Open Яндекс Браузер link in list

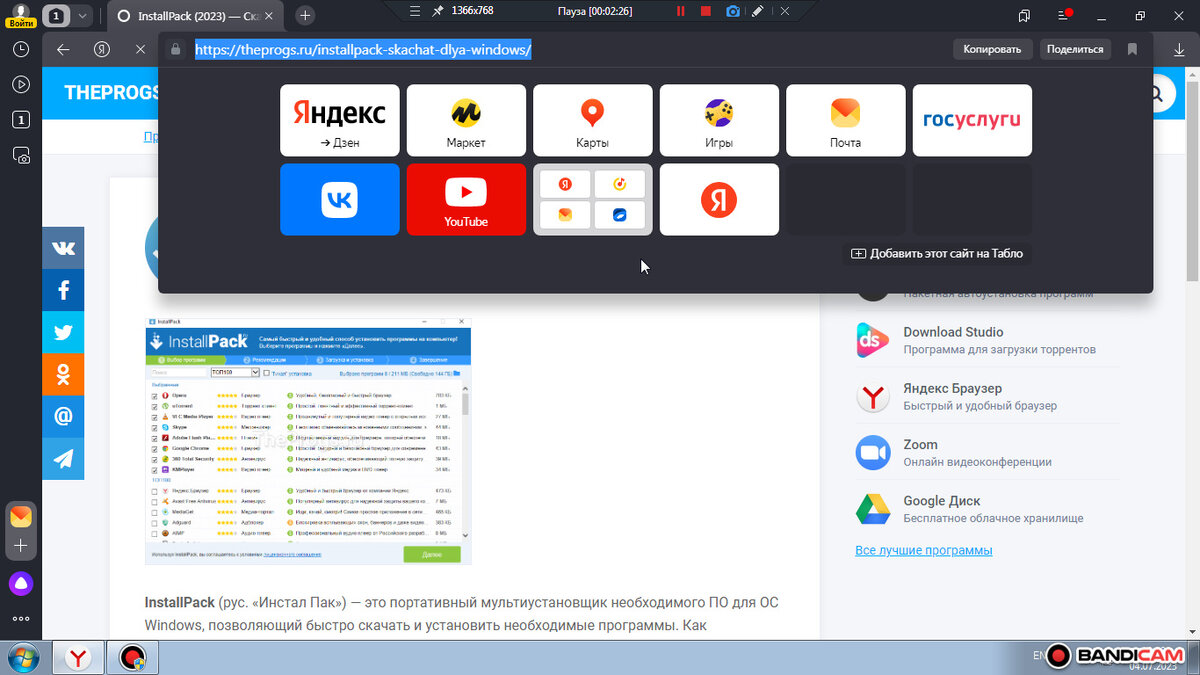tap(952, 388)
